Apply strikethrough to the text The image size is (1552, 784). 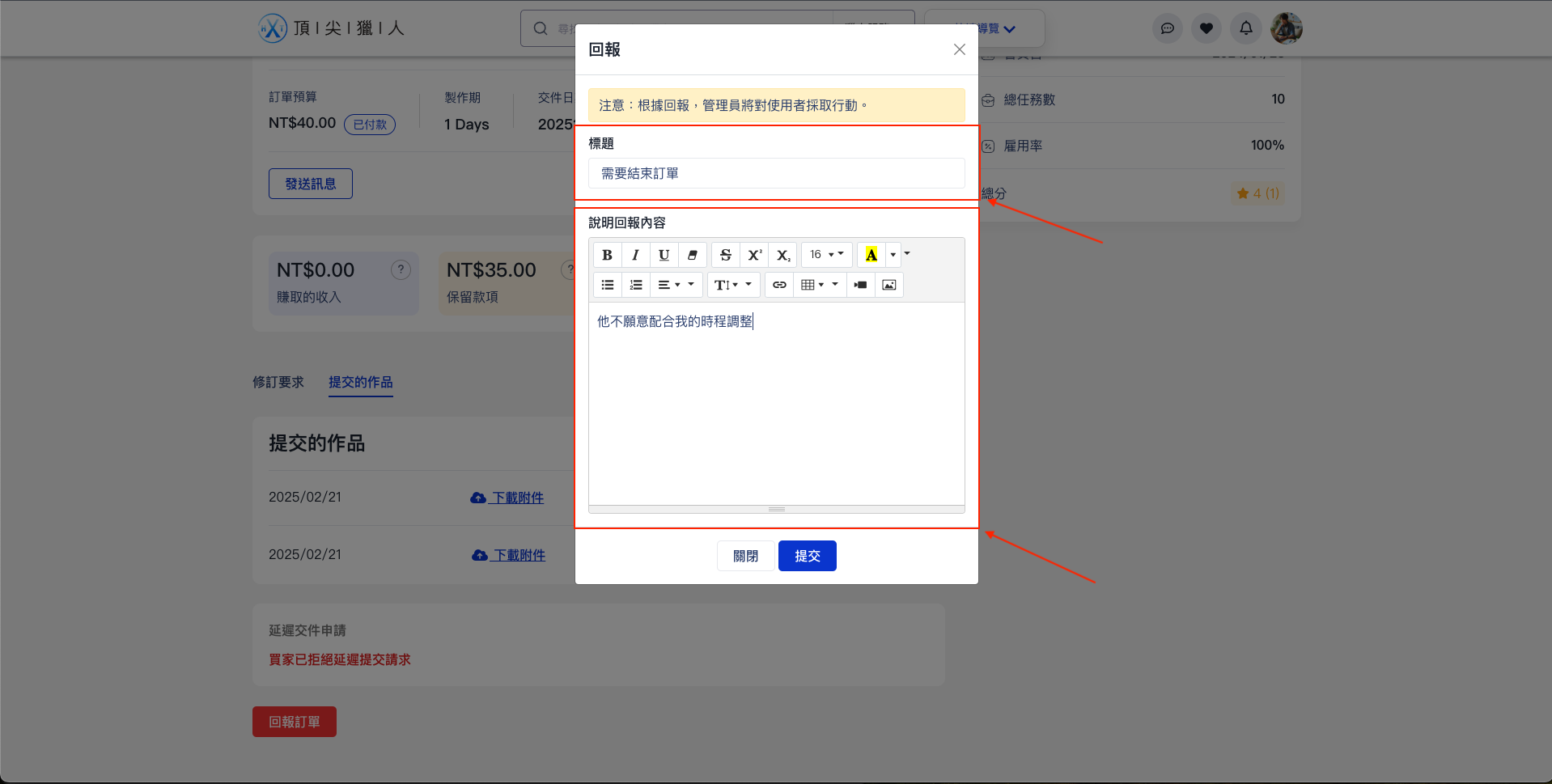tap(725, 254)
